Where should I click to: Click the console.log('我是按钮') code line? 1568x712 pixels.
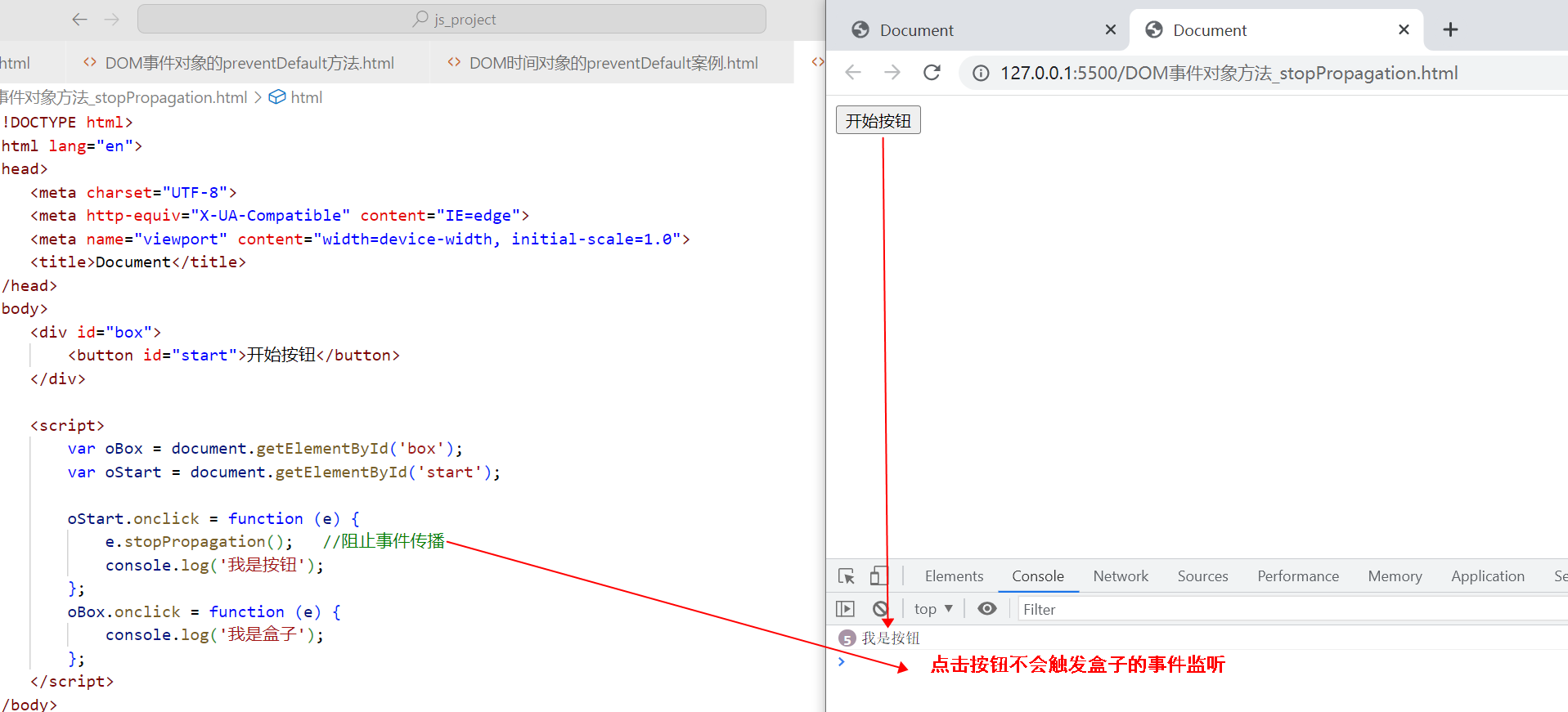pyautogui.click(x=214, y=566)
